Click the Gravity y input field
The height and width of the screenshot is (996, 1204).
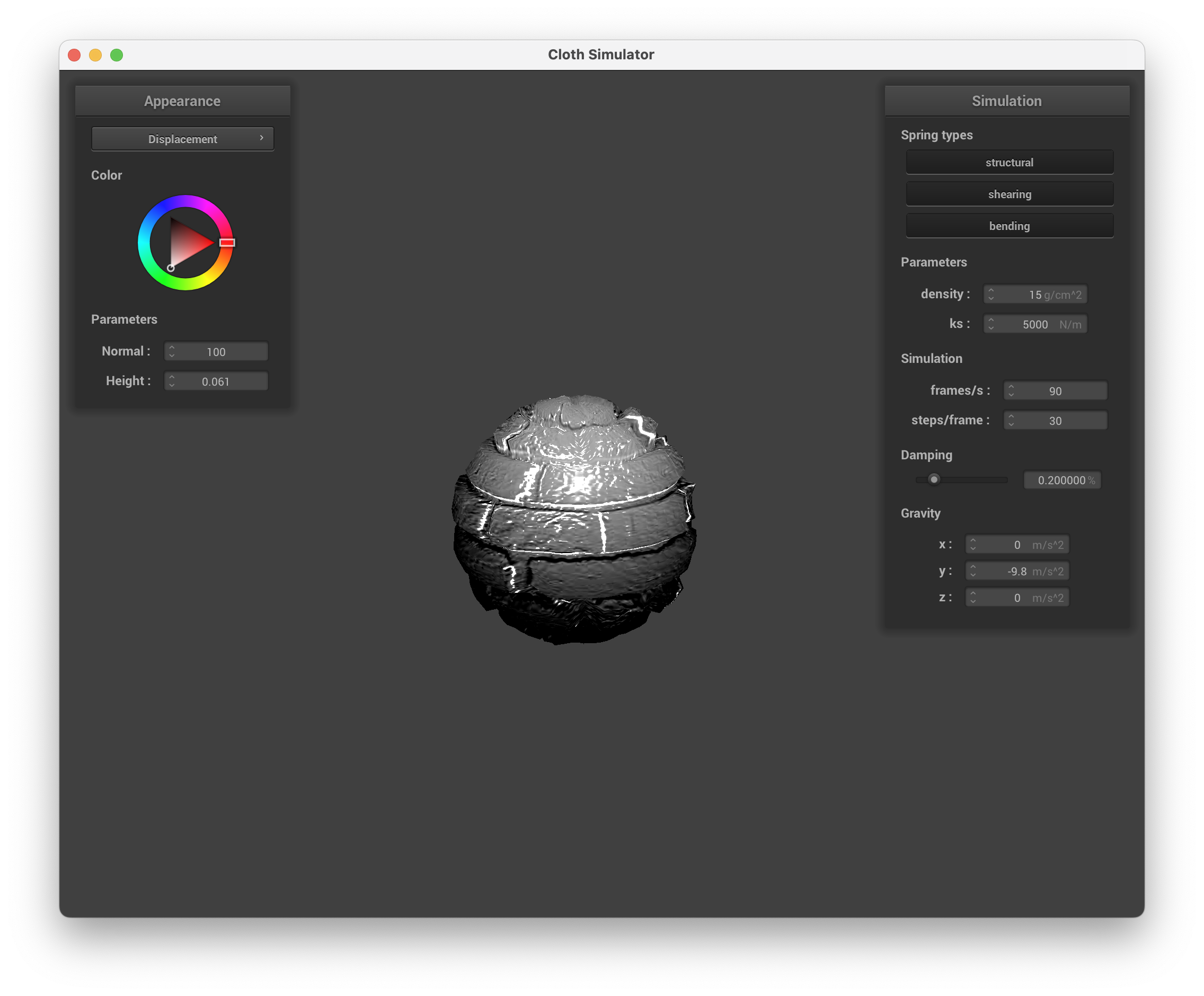click(x=1017, y=571)
